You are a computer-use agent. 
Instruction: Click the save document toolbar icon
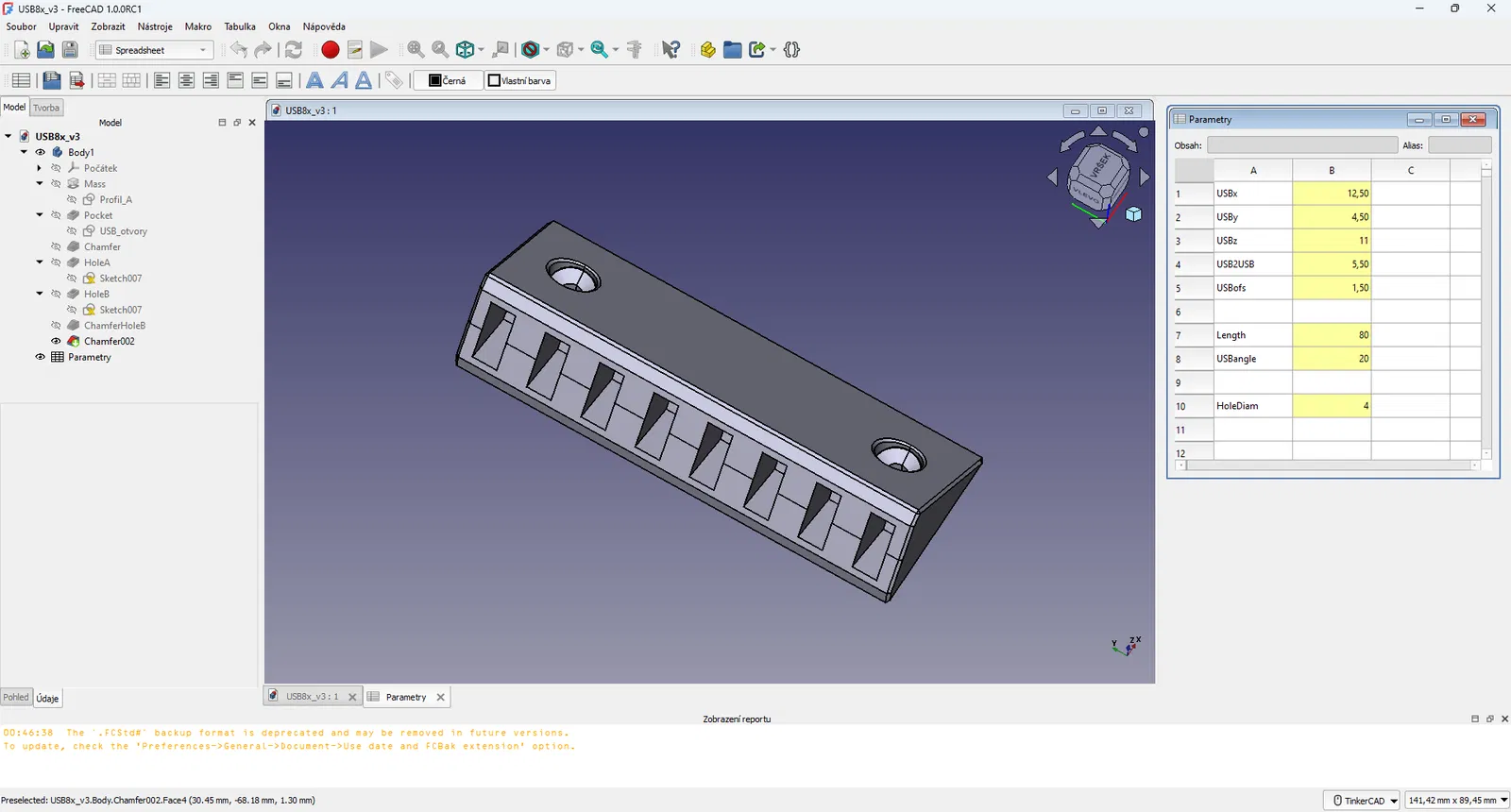[70, 50]
